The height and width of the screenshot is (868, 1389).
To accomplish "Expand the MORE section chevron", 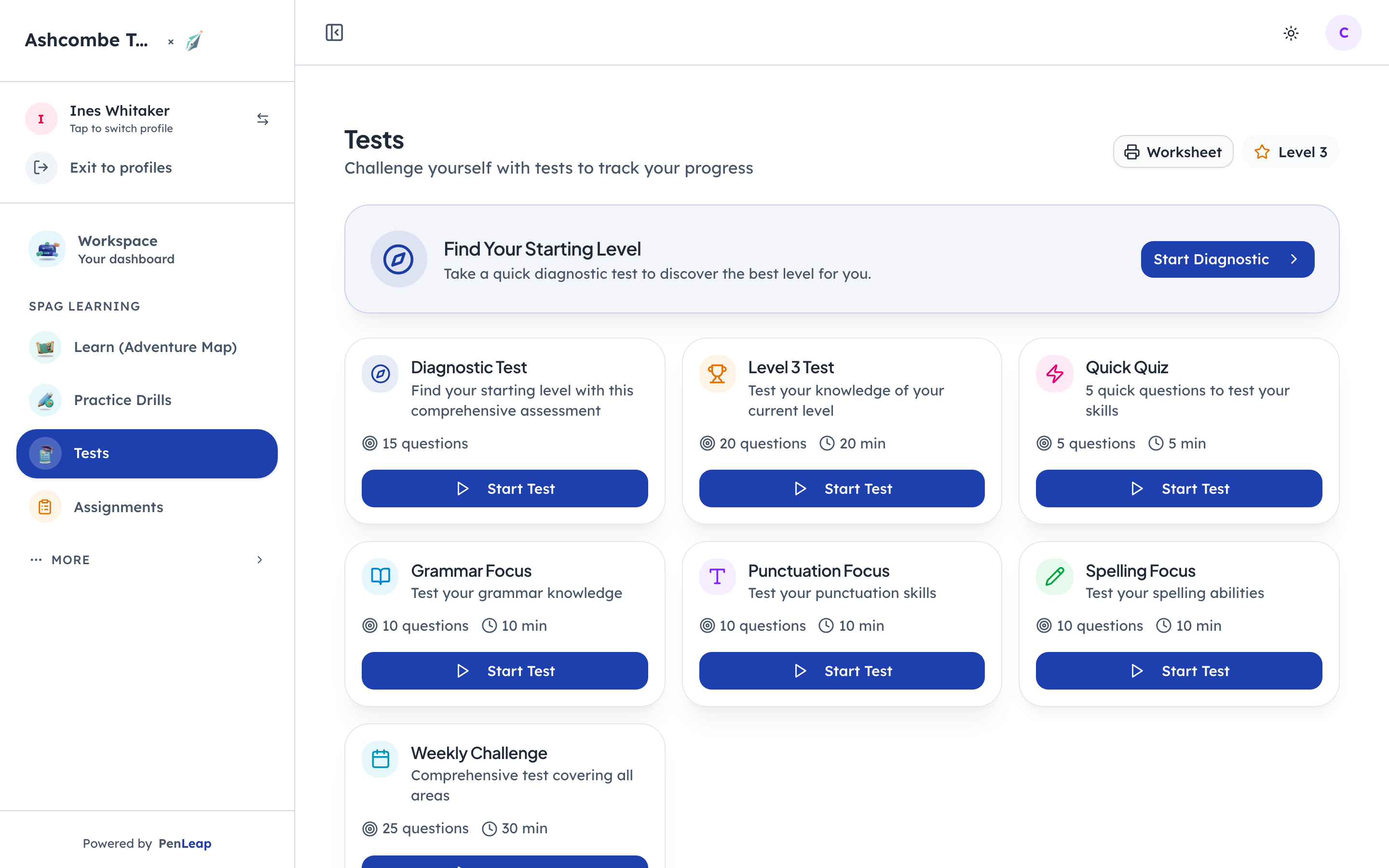I will [x=259, y=560].
